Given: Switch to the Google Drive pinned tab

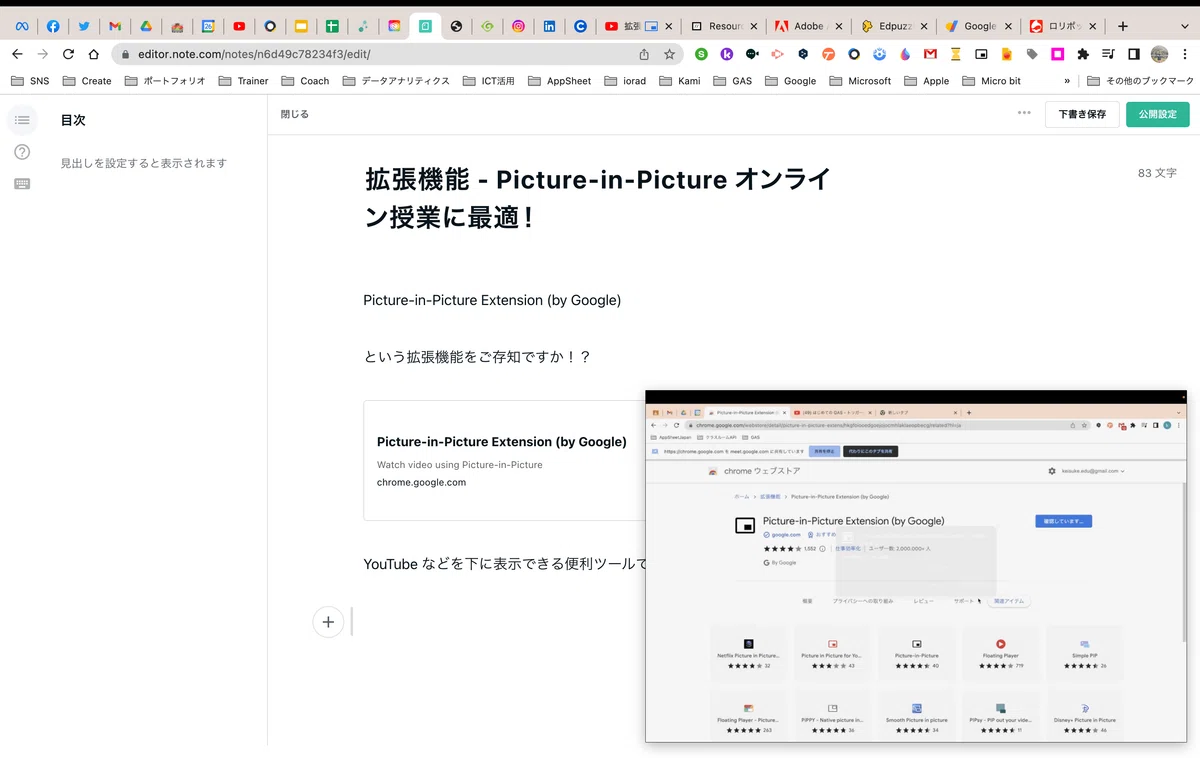Looking at the screenshot, I should tap(146, 26).
